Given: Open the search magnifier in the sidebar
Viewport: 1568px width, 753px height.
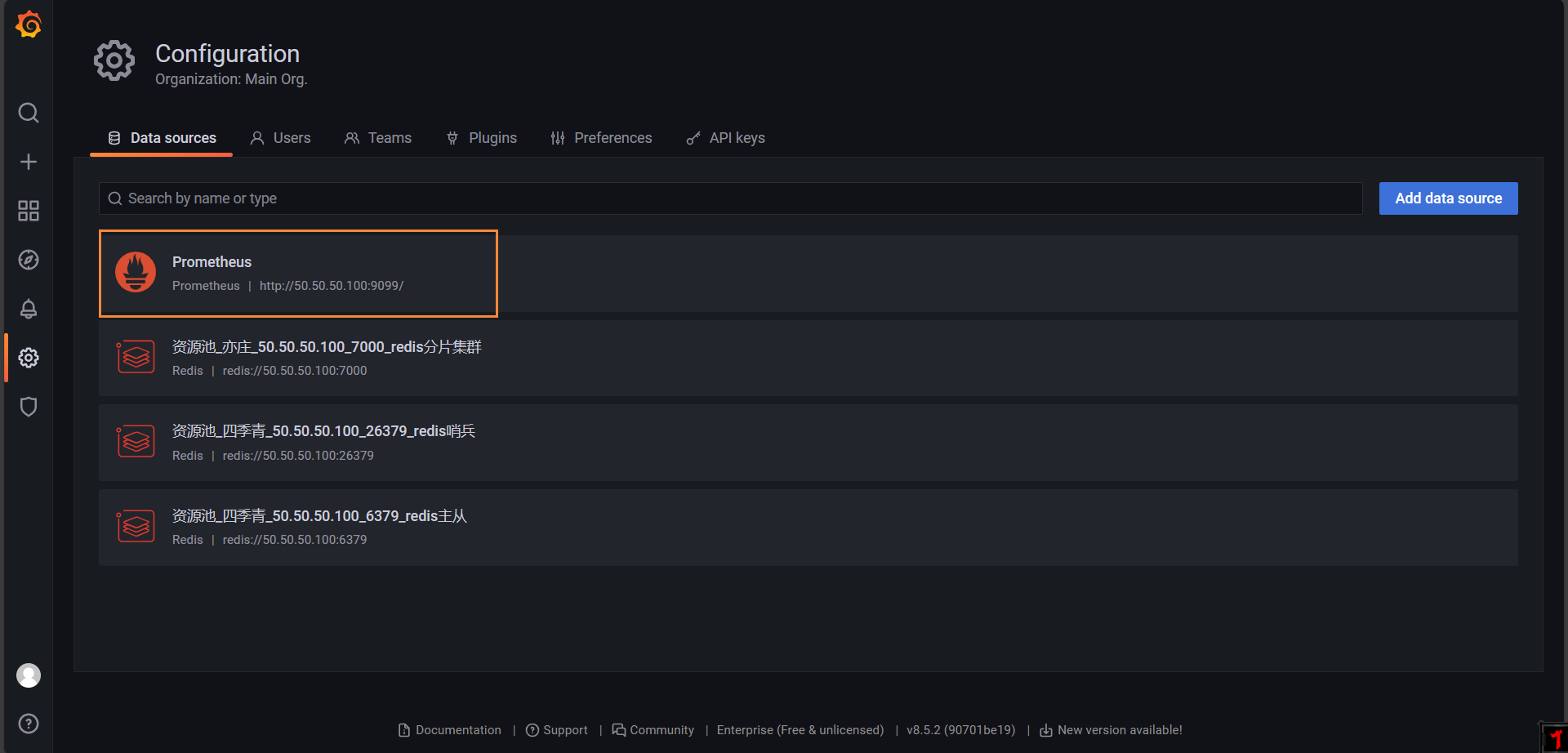Looking at the screenshot, I should (x=29, y=113).
